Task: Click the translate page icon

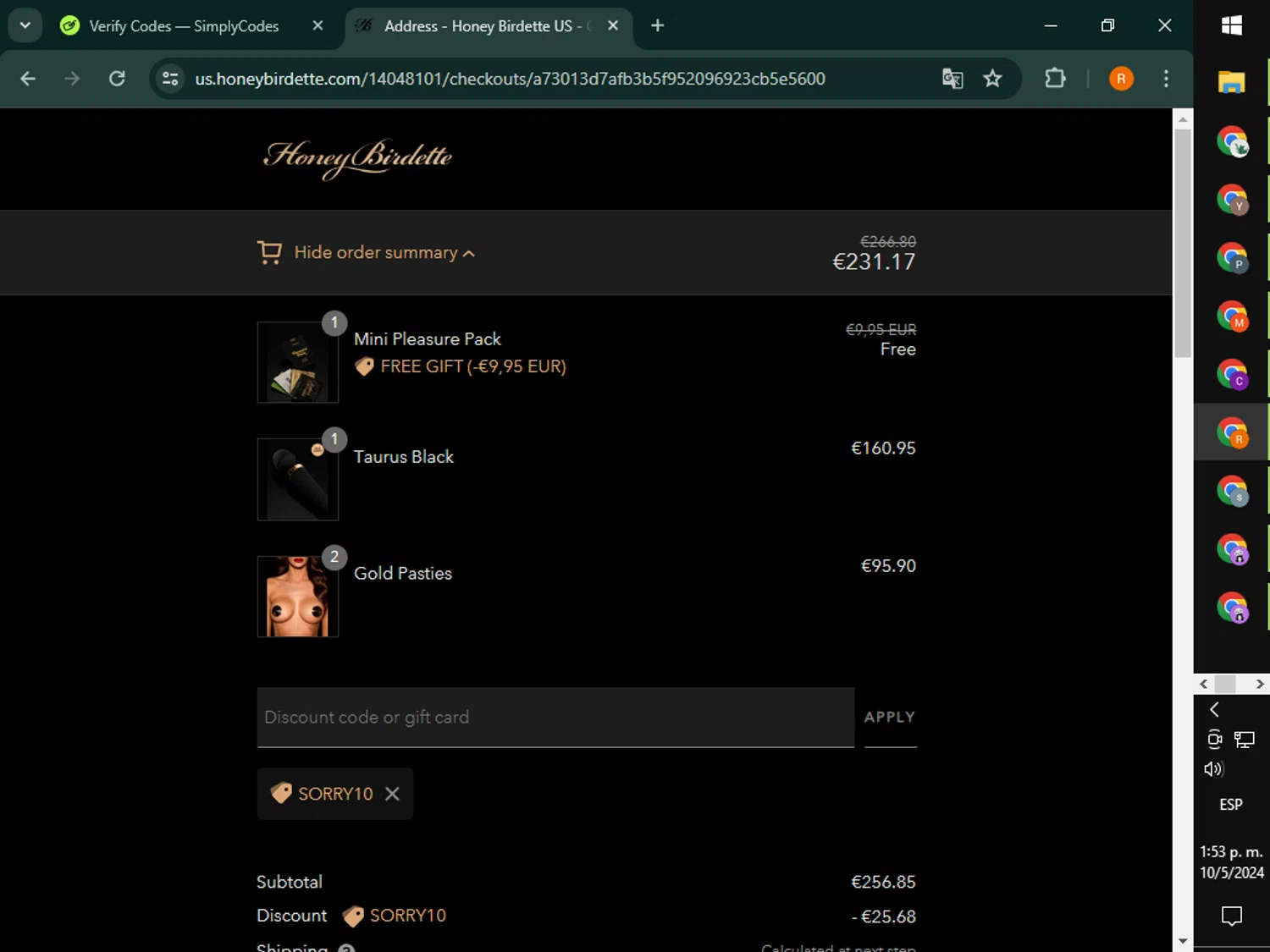Action: [x=952, y=79]
